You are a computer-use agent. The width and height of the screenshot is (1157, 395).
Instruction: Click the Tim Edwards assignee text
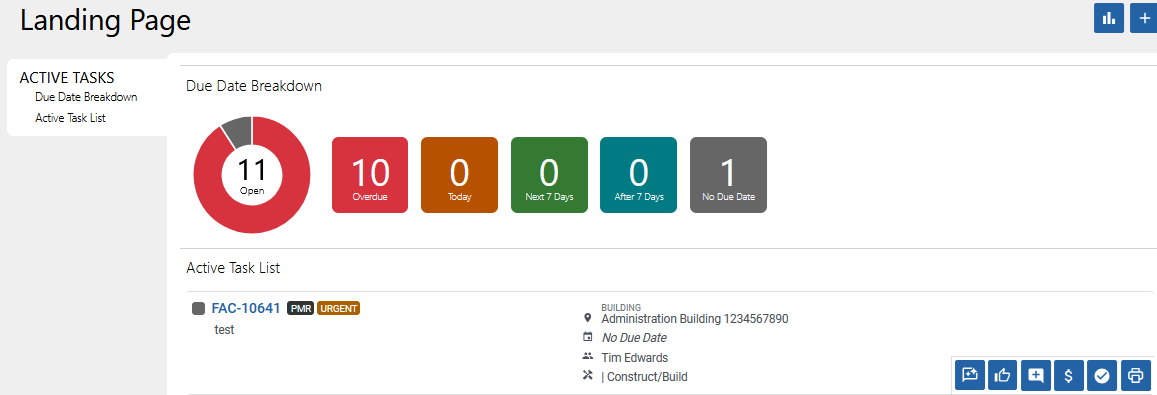point(635,358)
